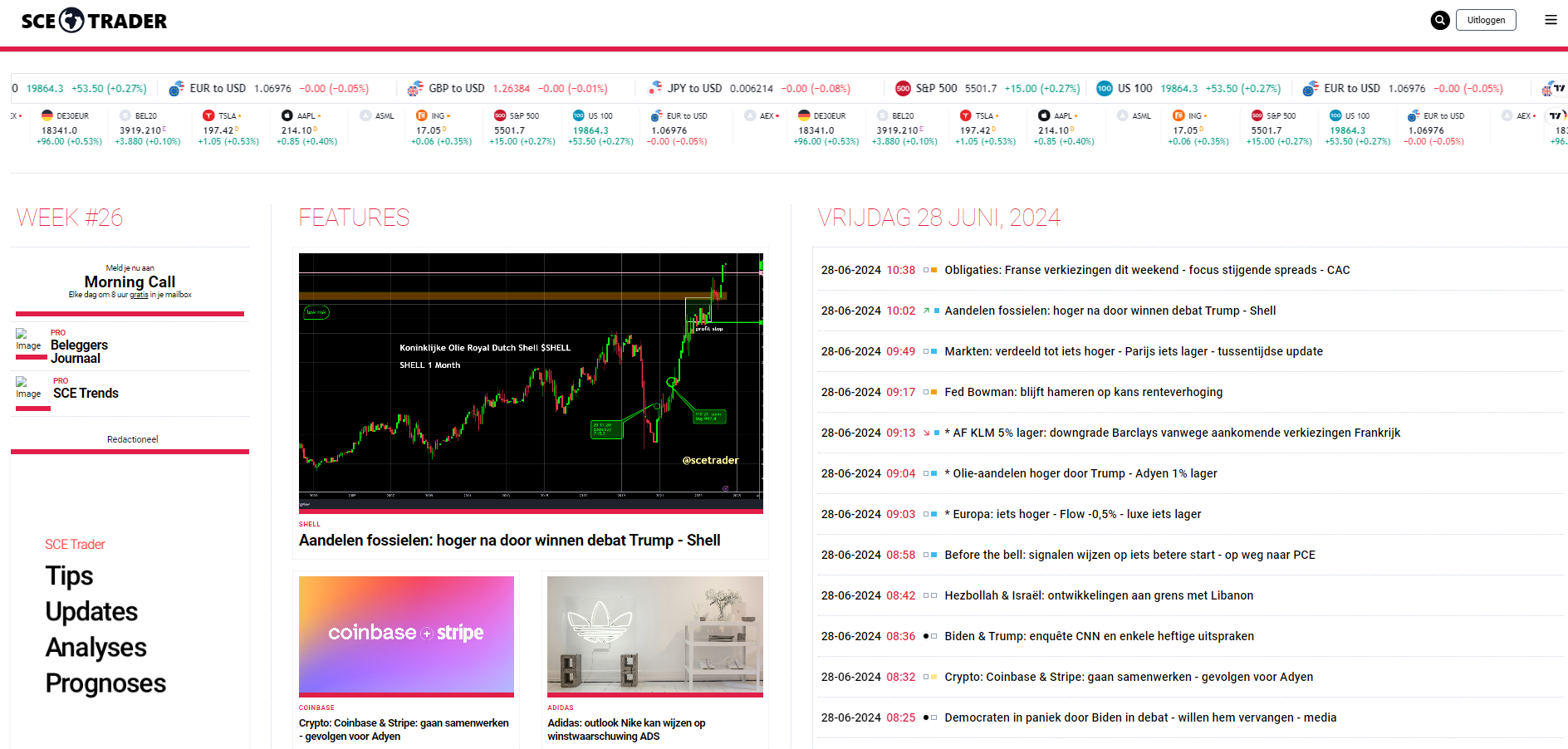Expand the hamburger menu in the header
This screenshot has width=1568, height=749.
[1551, 20]
